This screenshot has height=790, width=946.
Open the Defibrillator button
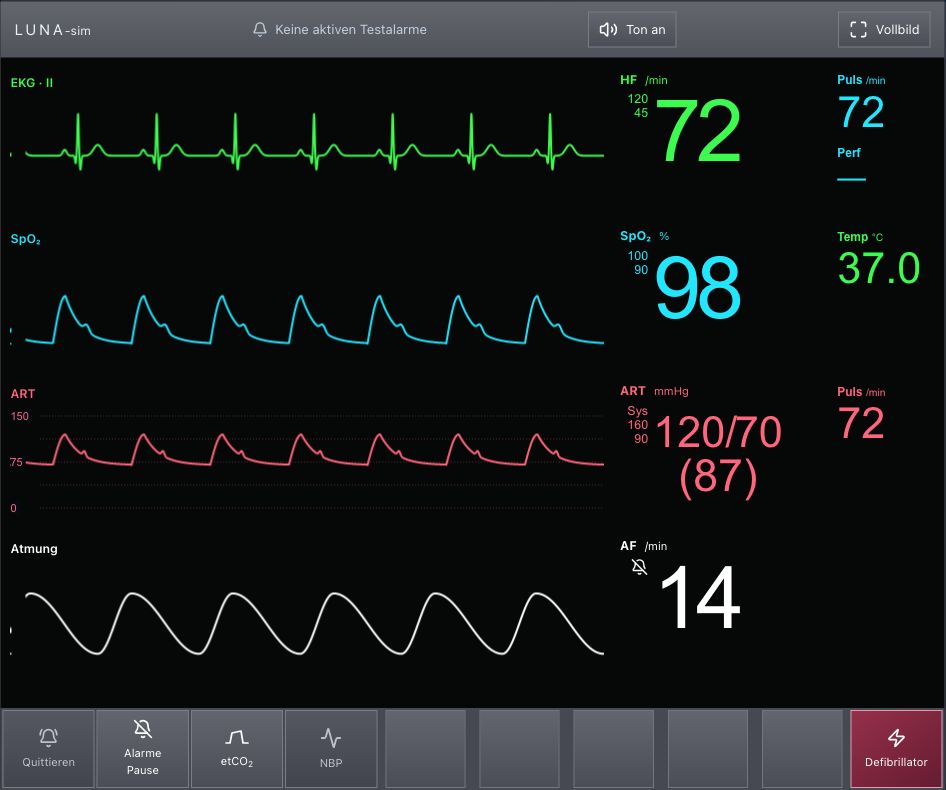pos(896,748)
